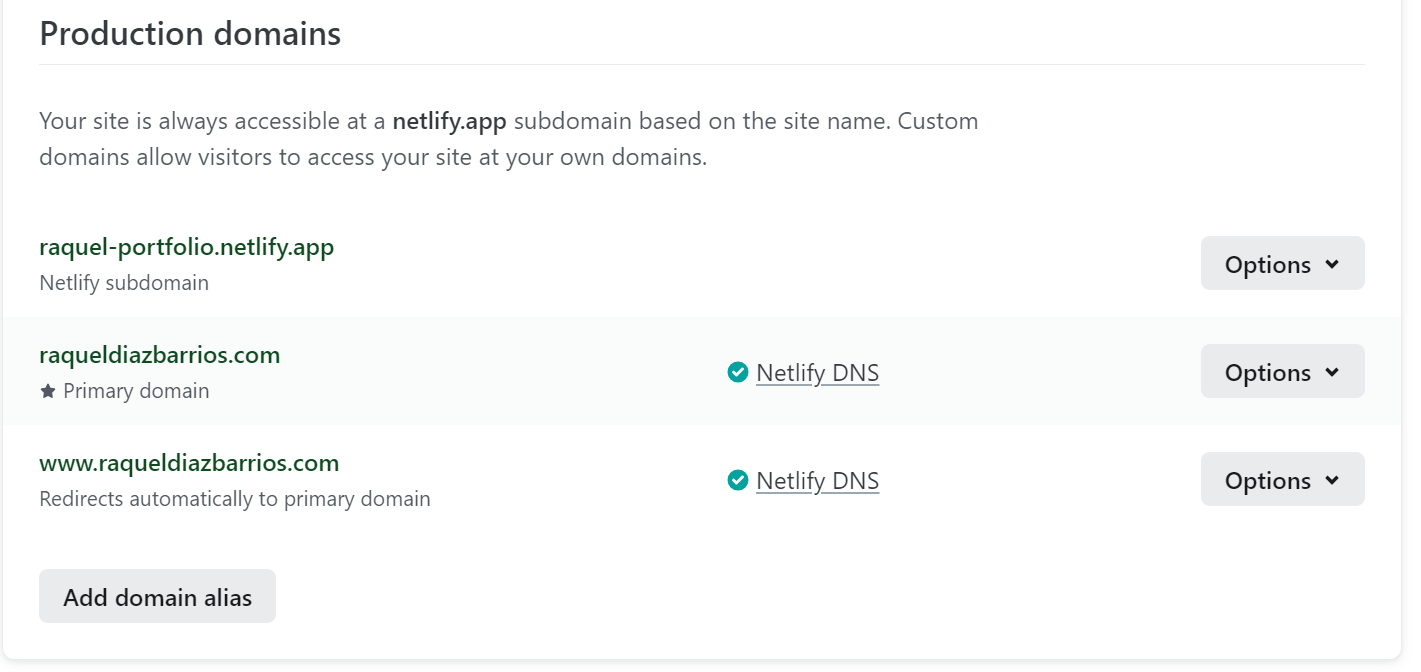This screenshot has width=1421, height=672.
Task: Click the Primary domain label text
Action: coord(136,391)
